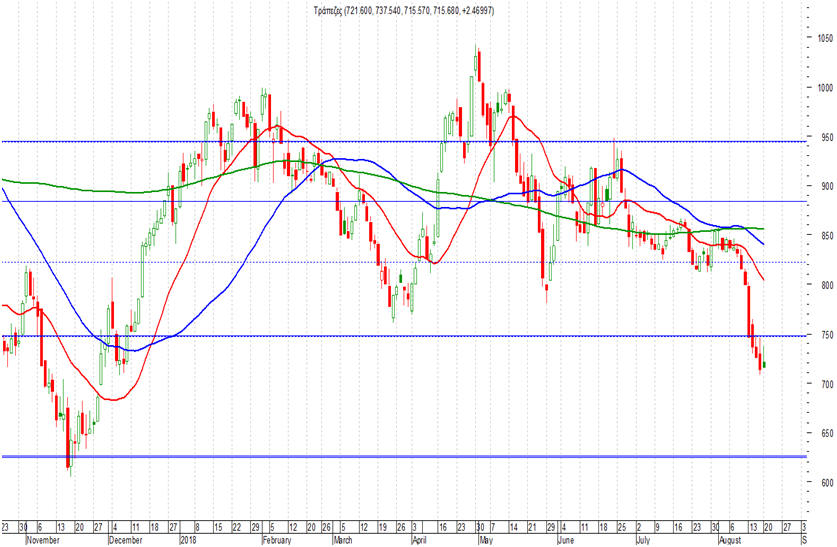Click the Τράπεζες chart title with OHLC values
This screenshot has width=837, height=547.
(404, 11)
